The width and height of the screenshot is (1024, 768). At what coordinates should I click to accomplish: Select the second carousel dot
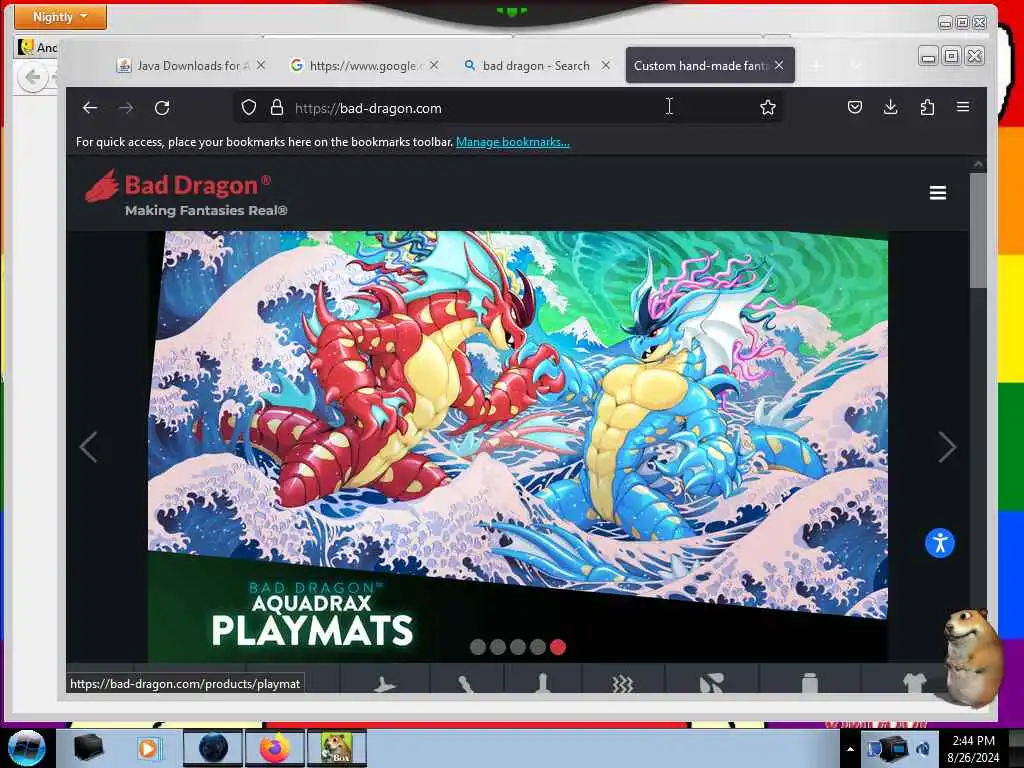point(498,647)
